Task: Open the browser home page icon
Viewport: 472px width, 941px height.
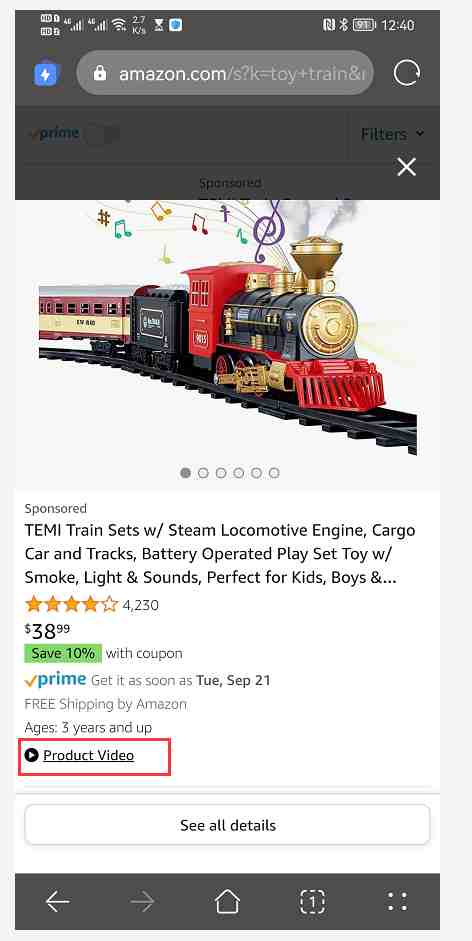Action: [228, 901]
